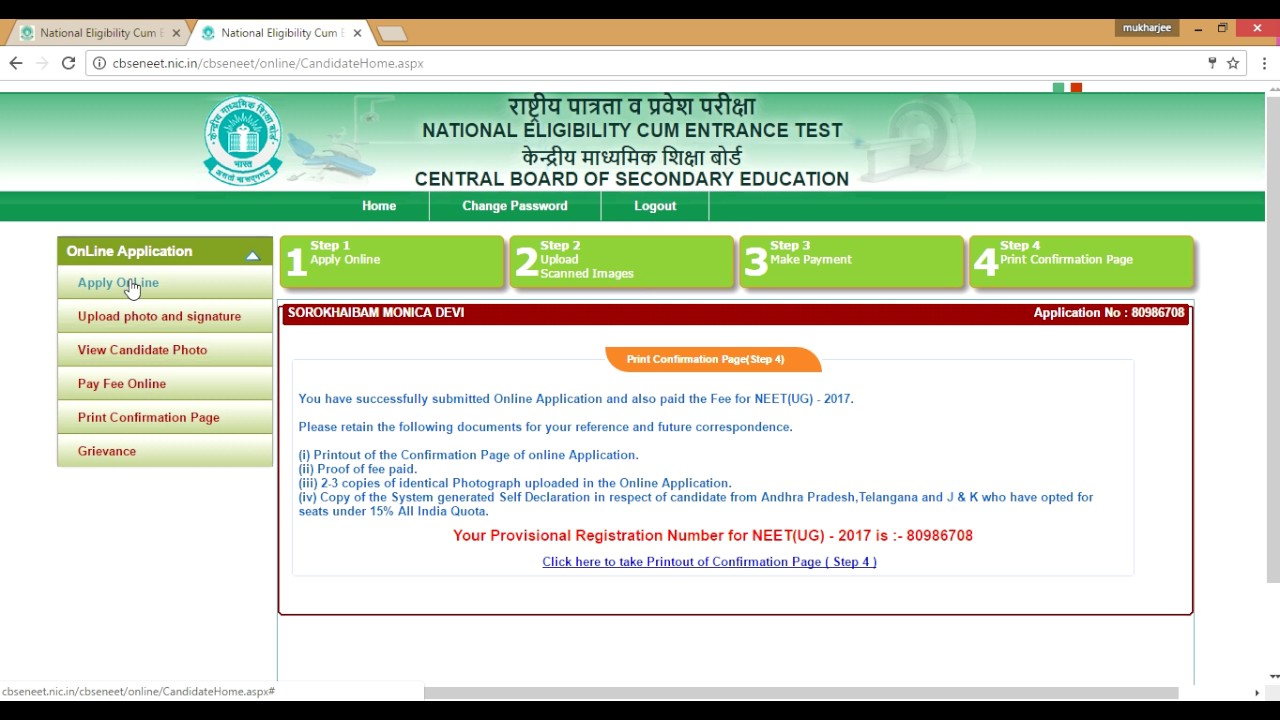Click Step 2 Upload Scanned Images box
Viewport: 1280px width, 720px height.
[x=622, y=262]
